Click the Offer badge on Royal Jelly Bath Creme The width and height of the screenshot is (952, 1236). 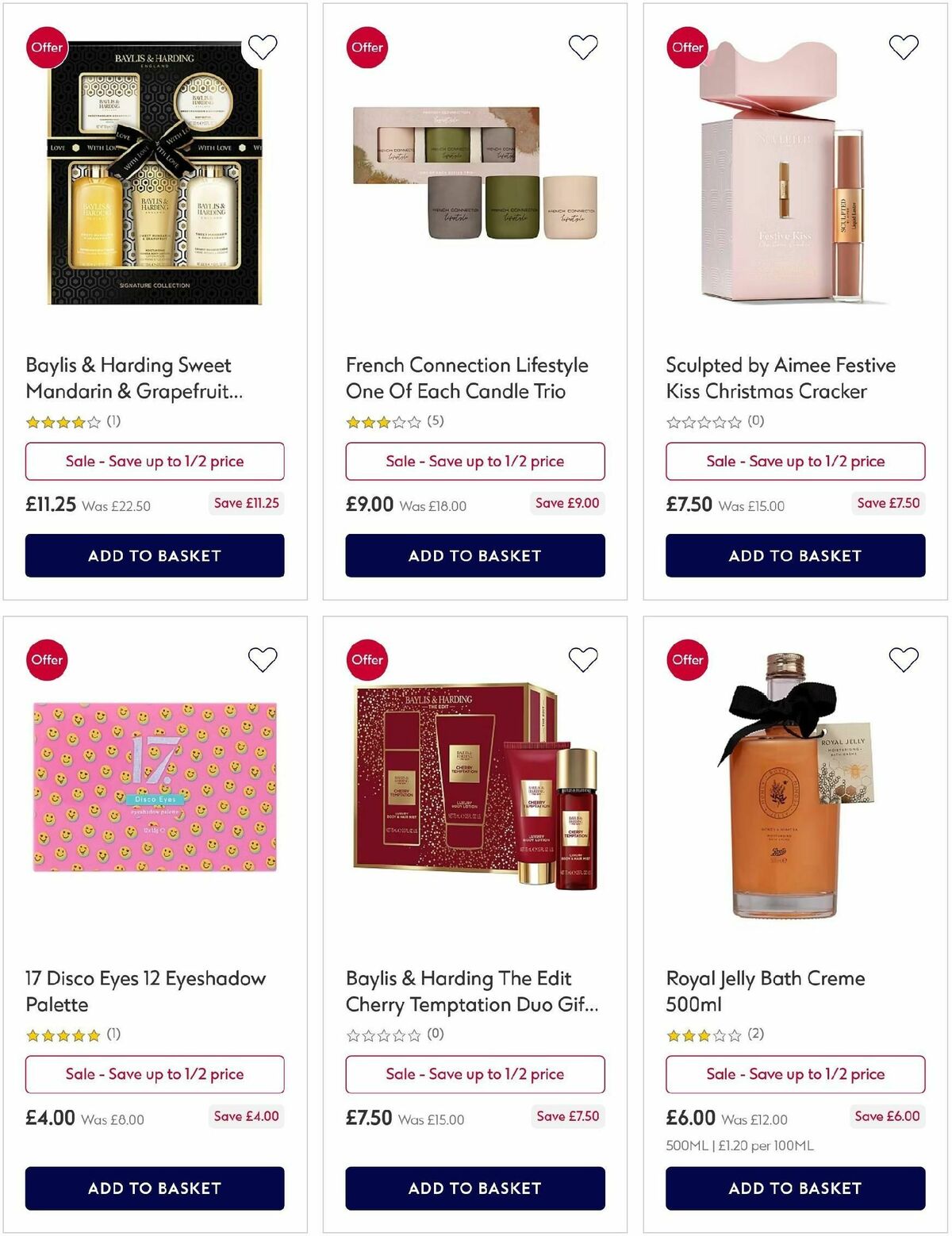click(687, 659)
